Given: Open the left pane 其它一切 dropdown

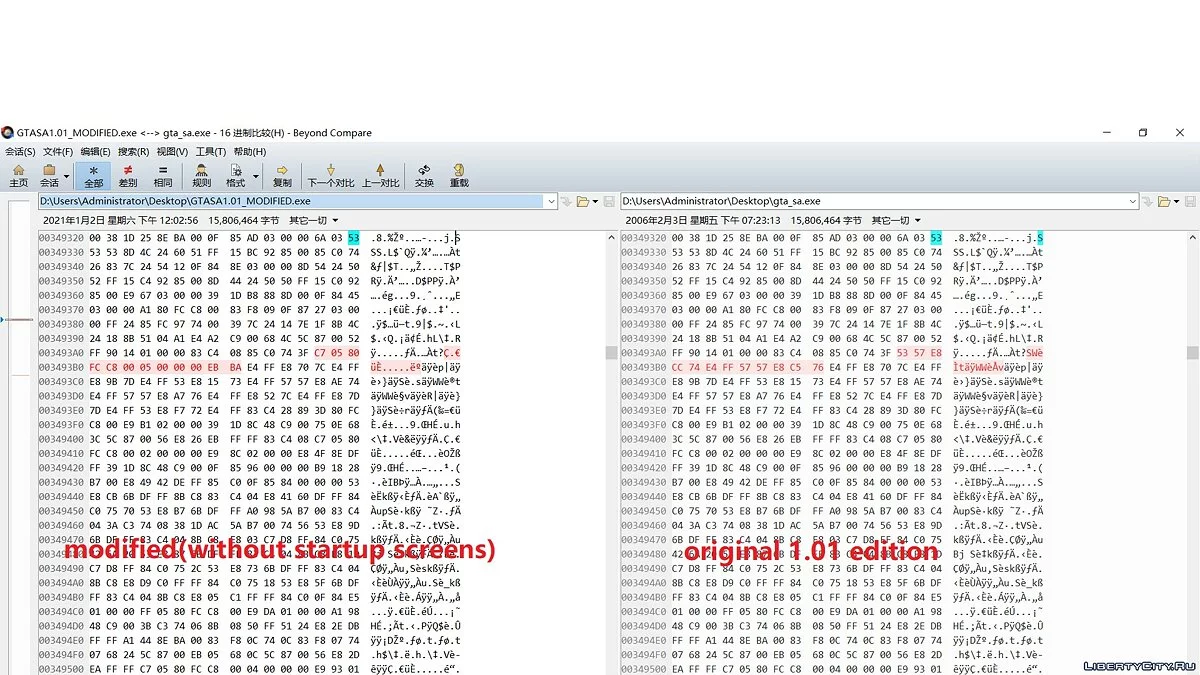Looking at the screenshot, I should 314,220.
